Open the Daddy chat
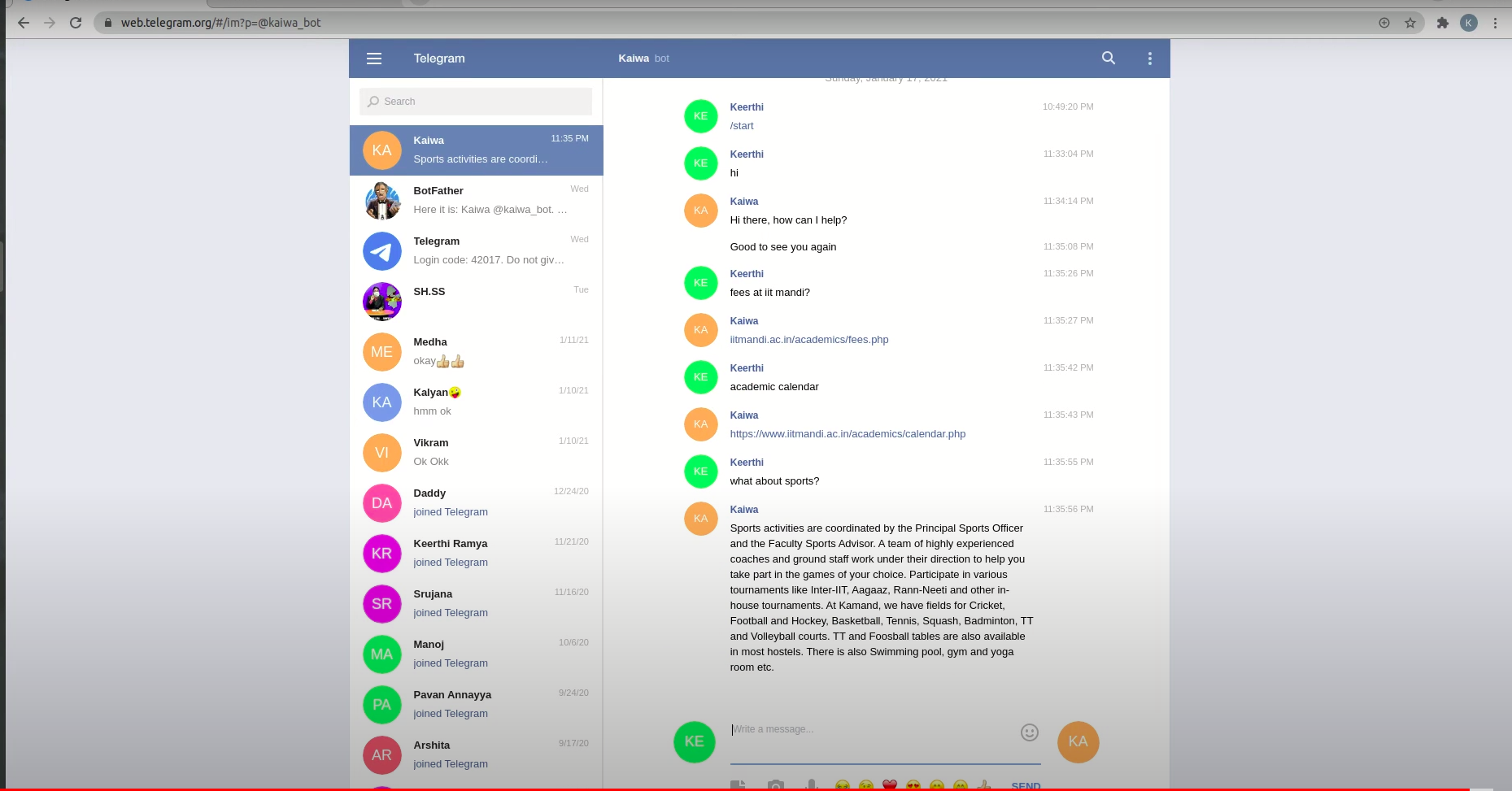The height and width of the screenshot is (791, 1512). click(x=476, y=503)
